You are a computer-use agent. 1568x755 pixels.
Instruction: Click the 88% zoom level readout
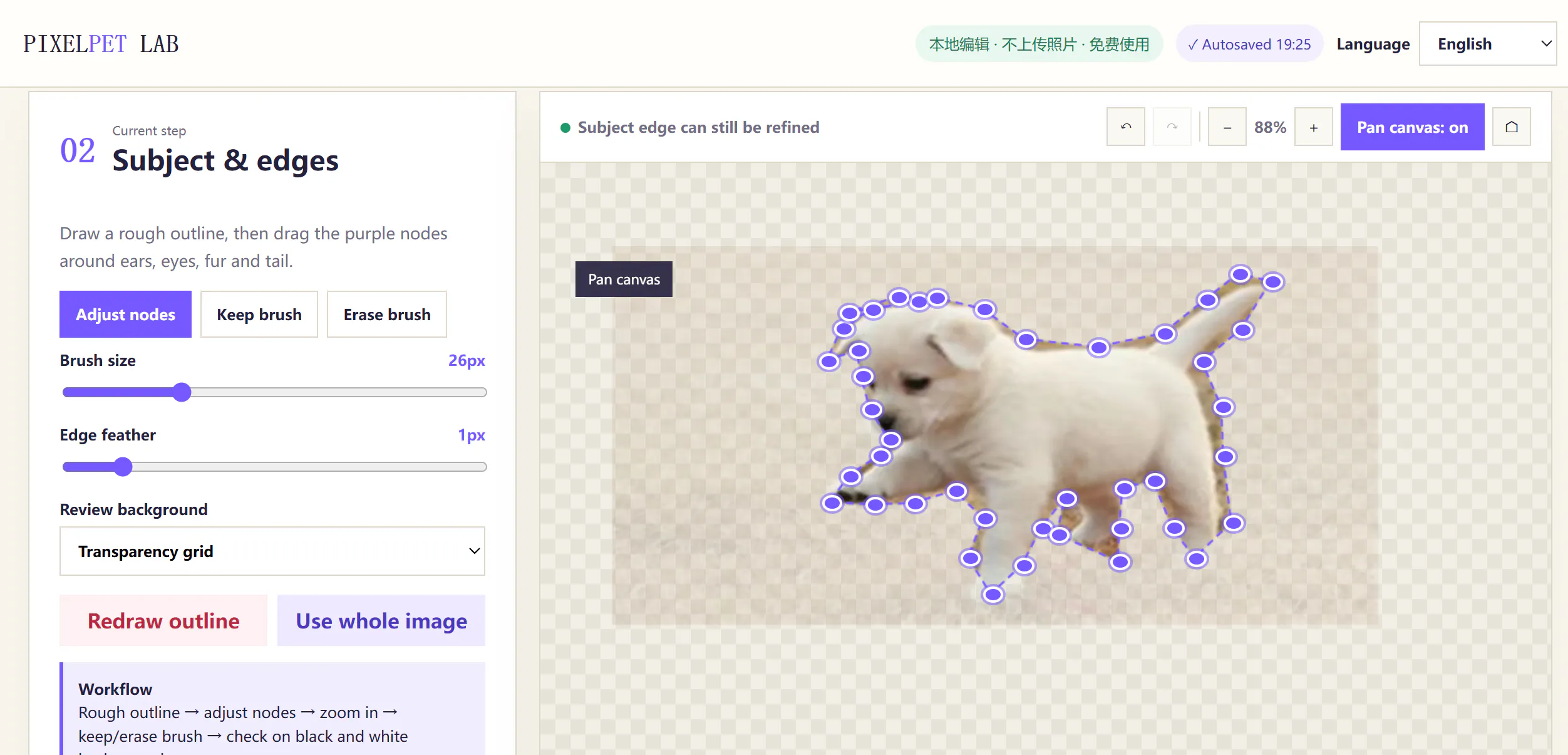pyautogui.click(x=1270, y=127)
